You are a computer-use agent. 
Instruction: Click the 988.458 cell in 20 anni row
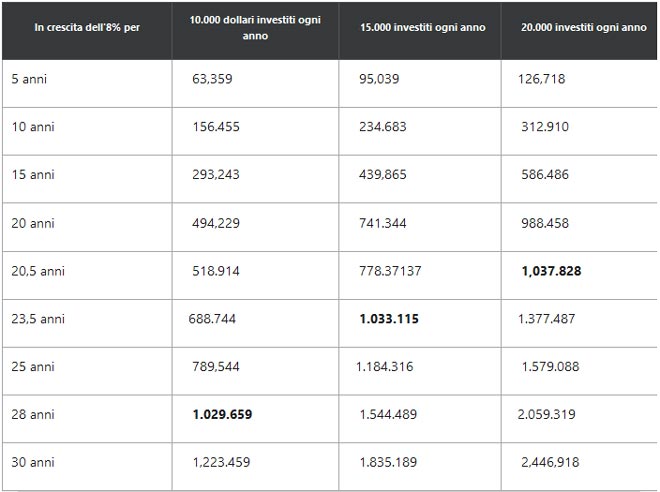point(545,223)
